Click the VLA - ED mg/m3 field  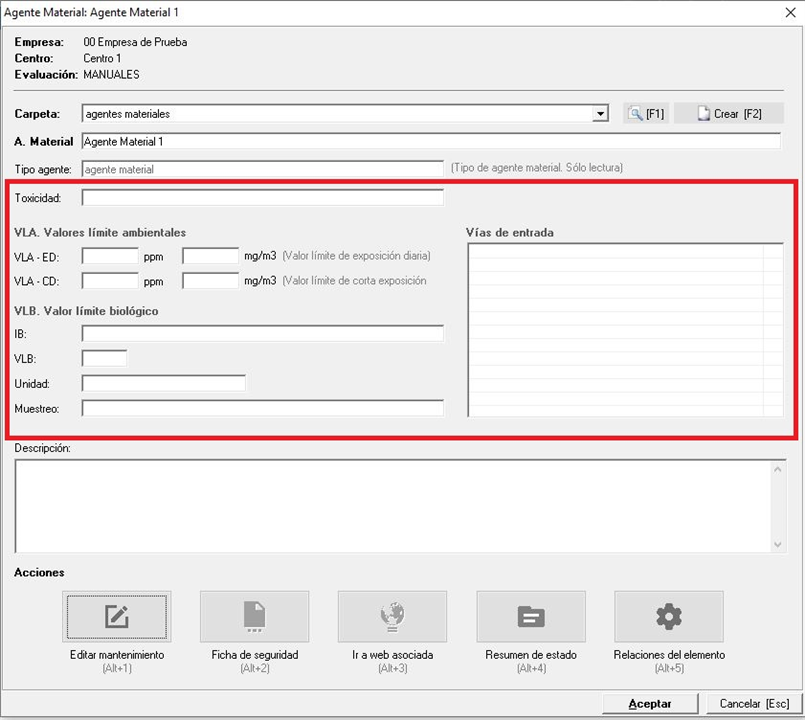210,256
